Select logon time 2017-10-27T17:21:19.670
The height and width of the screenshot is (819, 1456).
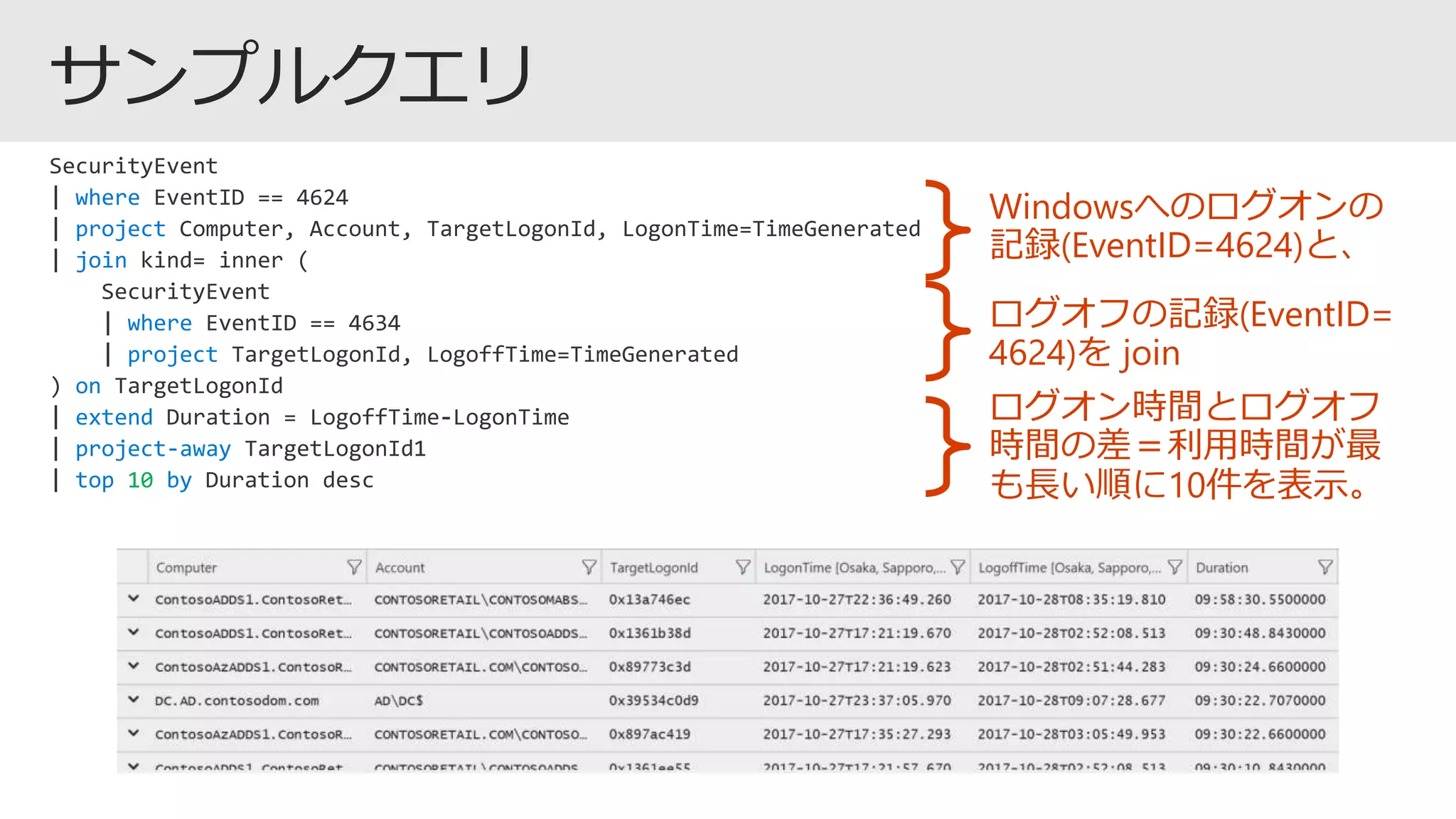point(857,633)
